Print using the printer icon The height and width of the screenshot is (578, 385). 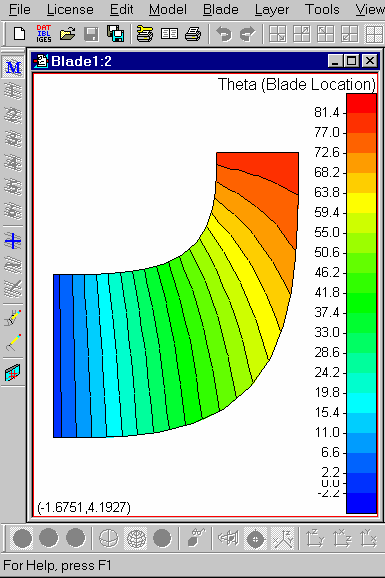[193, 34]
